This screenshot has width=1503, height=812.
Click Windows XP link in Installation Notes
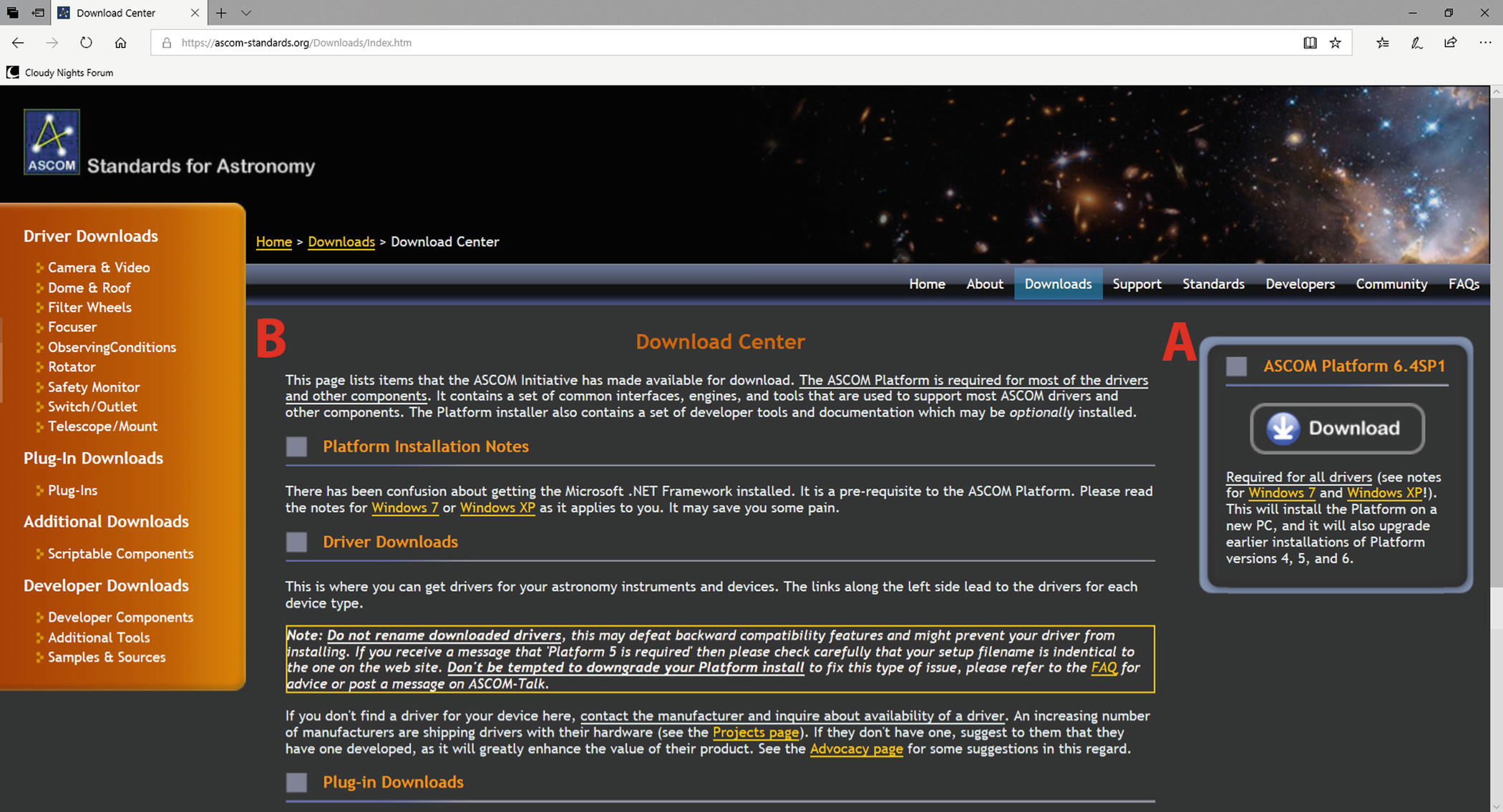pos(497,508)
